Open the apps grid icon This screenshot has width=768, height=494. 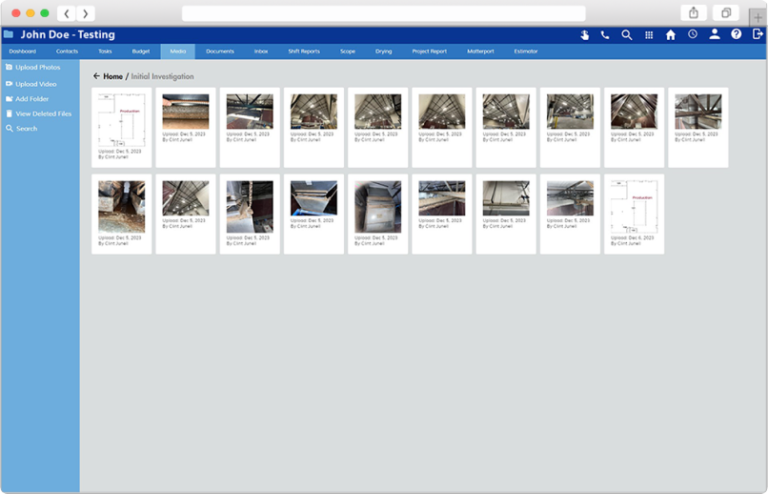[649, 35]
